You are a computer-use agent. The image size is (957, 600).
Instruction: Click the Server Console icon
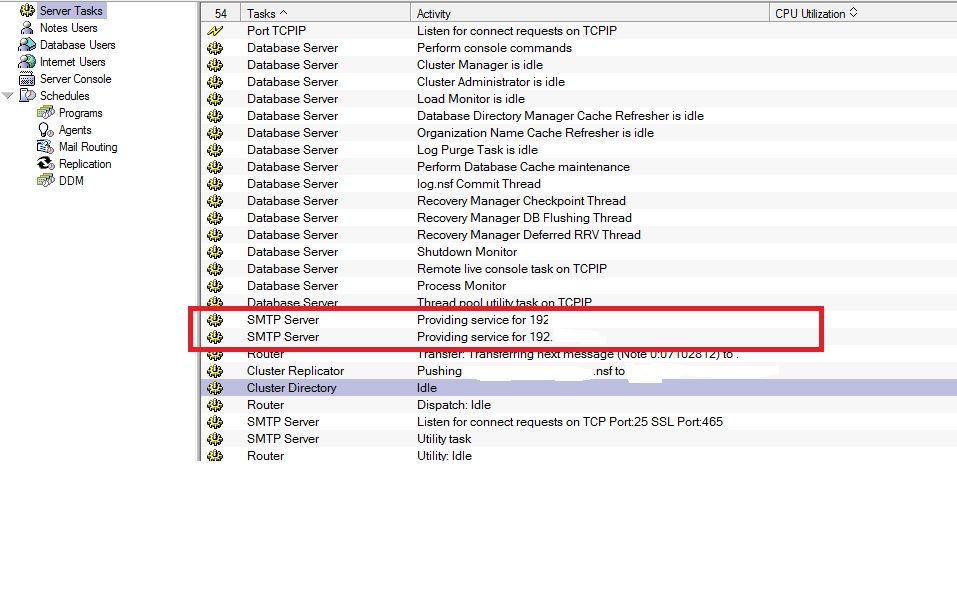pos(27,79)
